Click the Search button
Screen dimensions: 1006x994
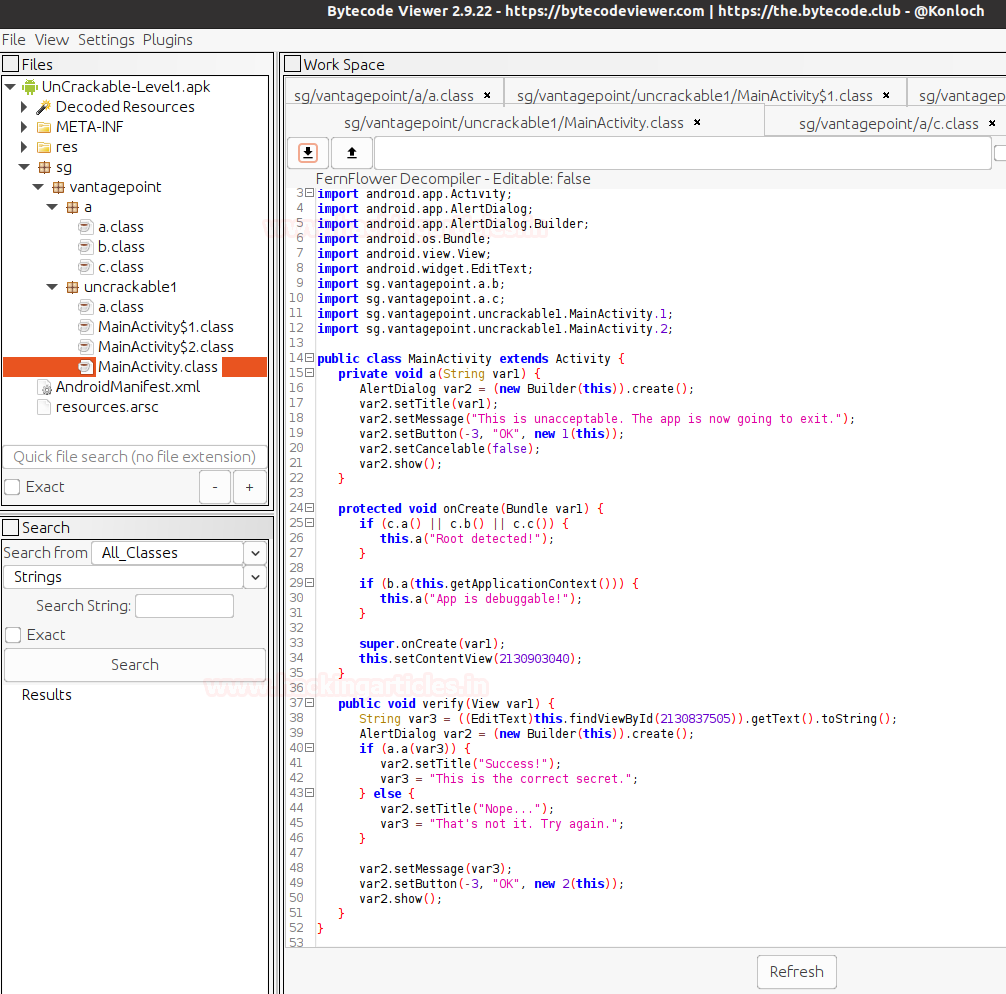[x=135, y=665]
